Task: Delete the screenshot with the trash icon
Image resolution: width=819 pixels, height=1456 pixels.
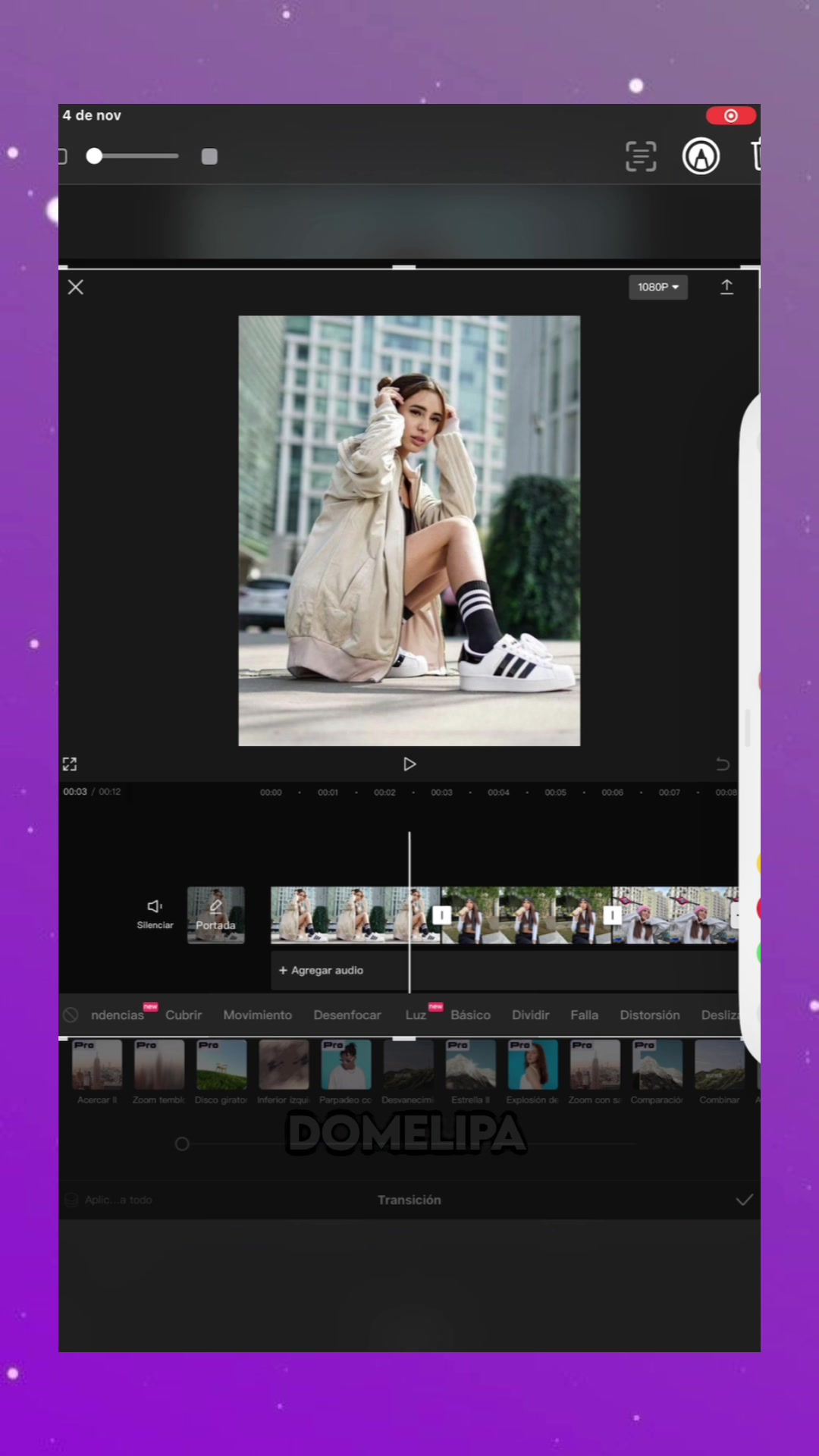Action: (756, 155)
